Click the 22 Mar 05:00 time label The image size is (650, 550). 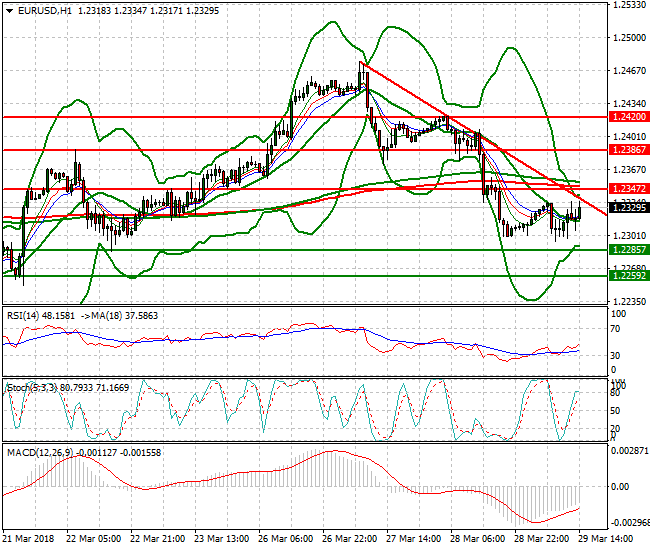tap(94, 539)
